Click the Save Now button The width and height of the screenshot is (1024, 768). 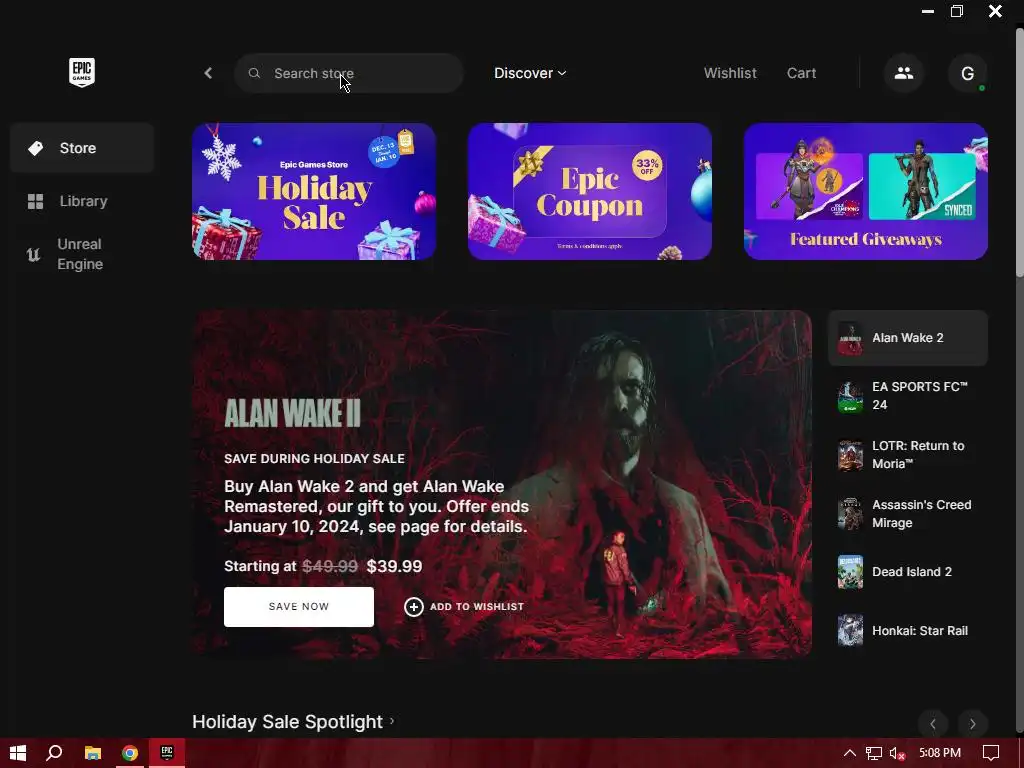tap(299, 607)
